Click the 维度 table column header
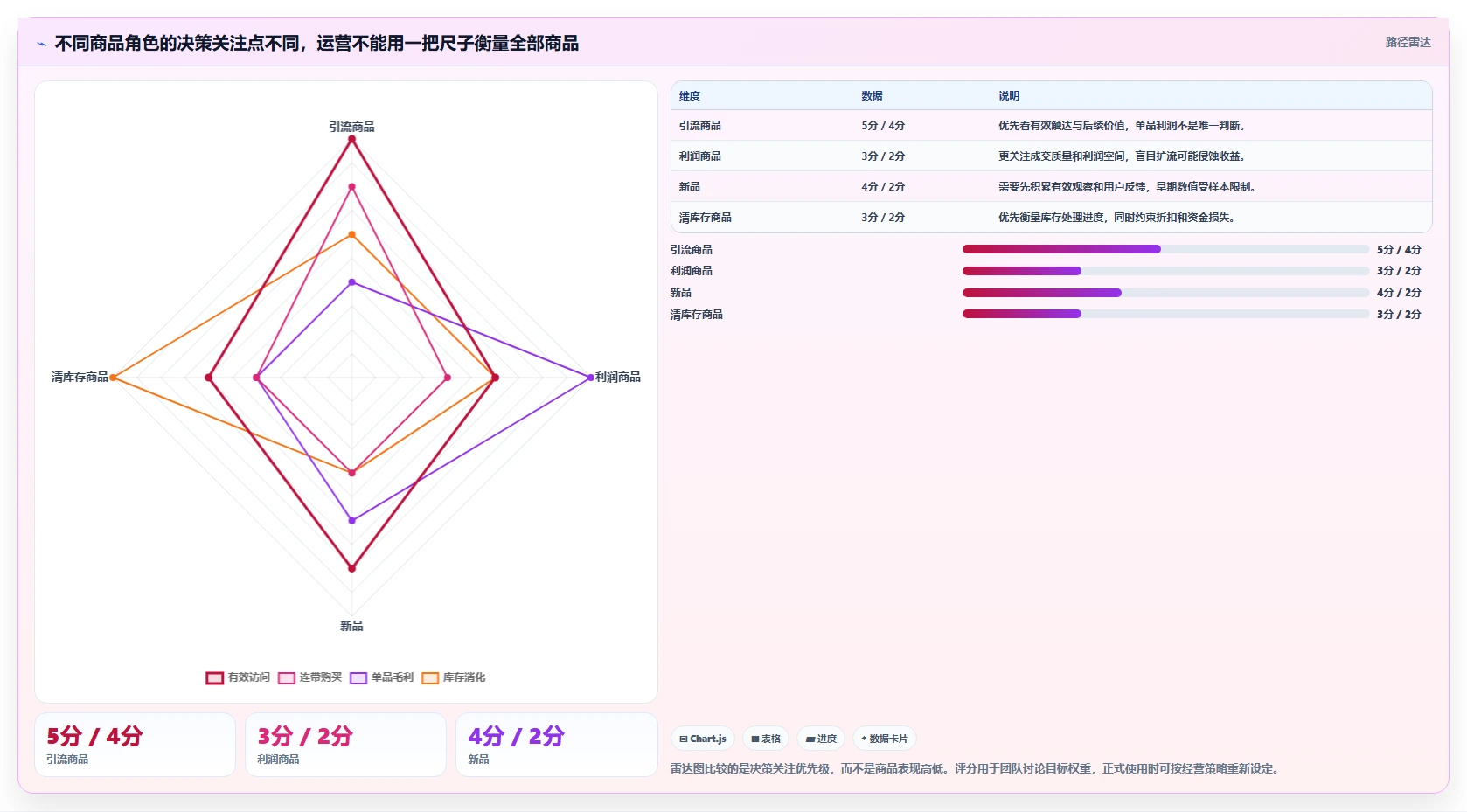The height and width of the screenshot is (812, 1467). 690,96
